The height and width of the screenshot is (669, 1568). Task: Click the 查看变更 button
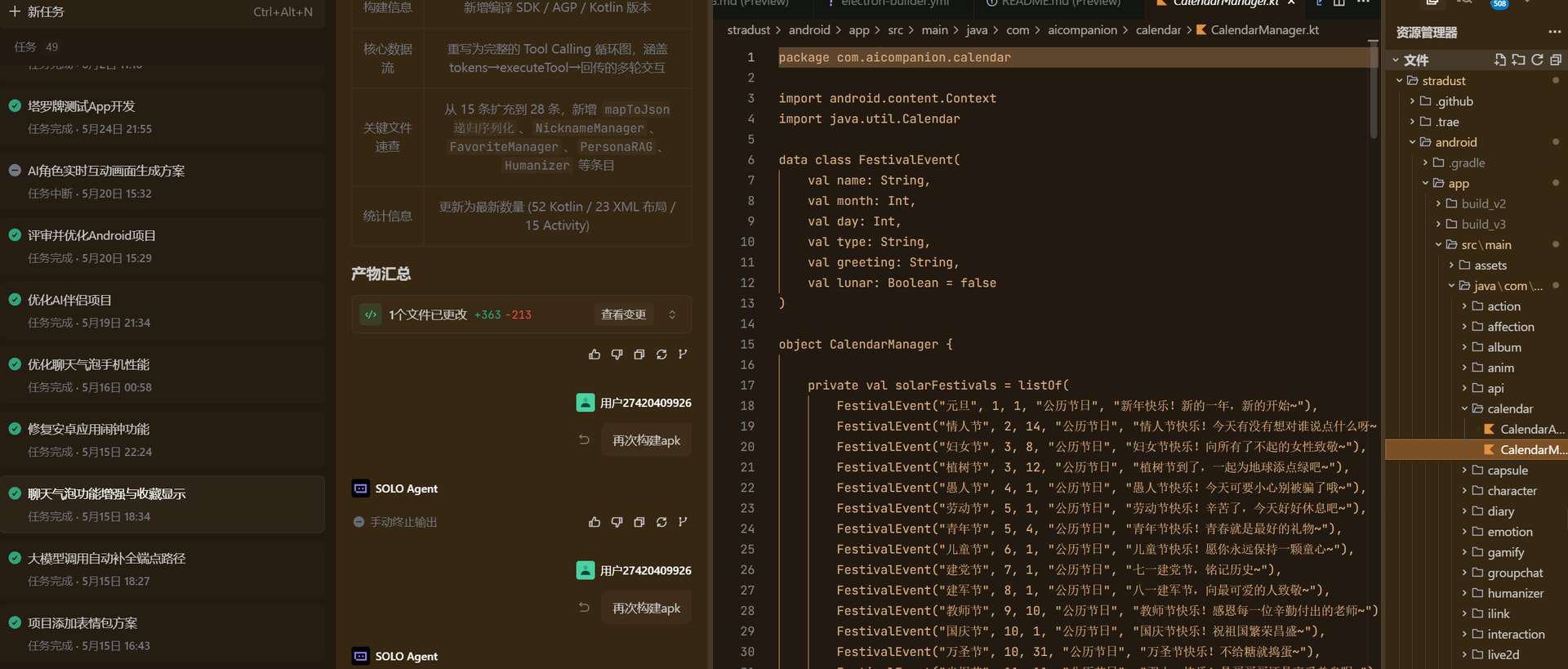623,314
